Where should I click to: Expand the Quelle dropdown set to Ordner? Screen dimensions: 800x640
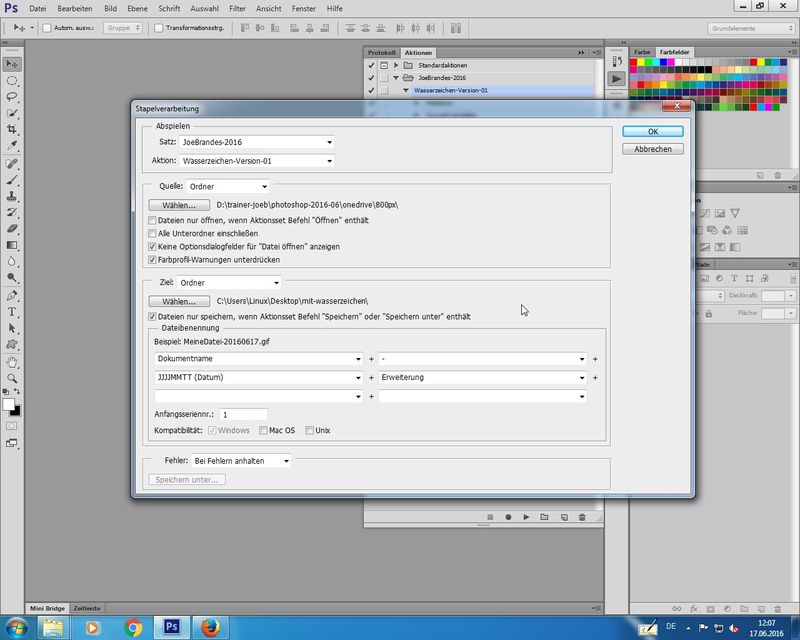pyautogui.click(x=228, y=186)
